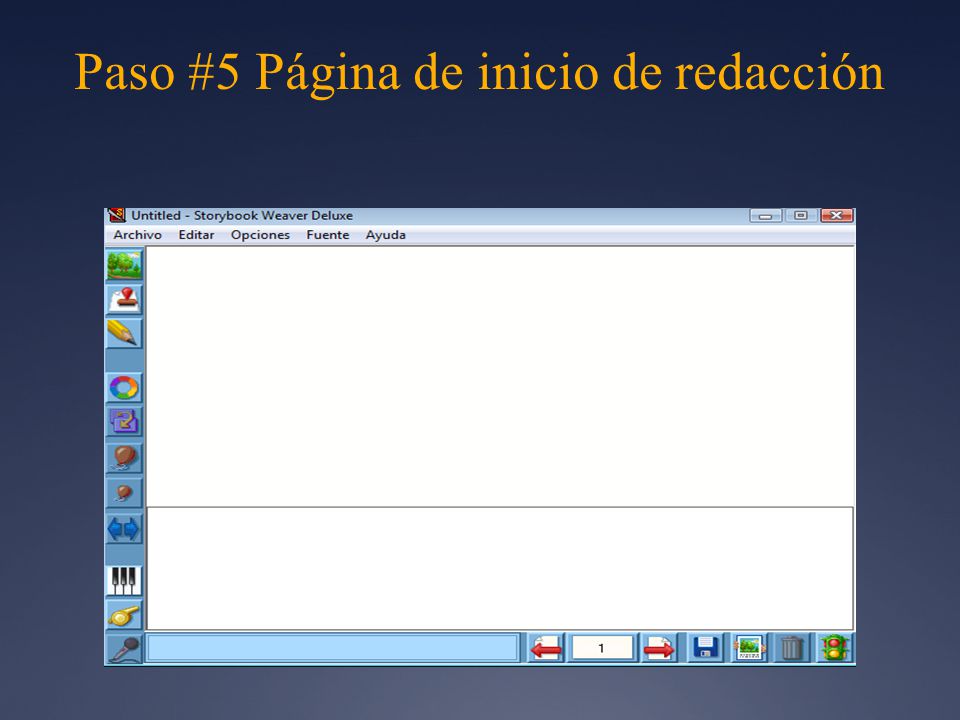The width and height of the screenshot is (960, 720).
Task: Open the Fuente menu
Action: pyautogui.click(x=328, y=235)
